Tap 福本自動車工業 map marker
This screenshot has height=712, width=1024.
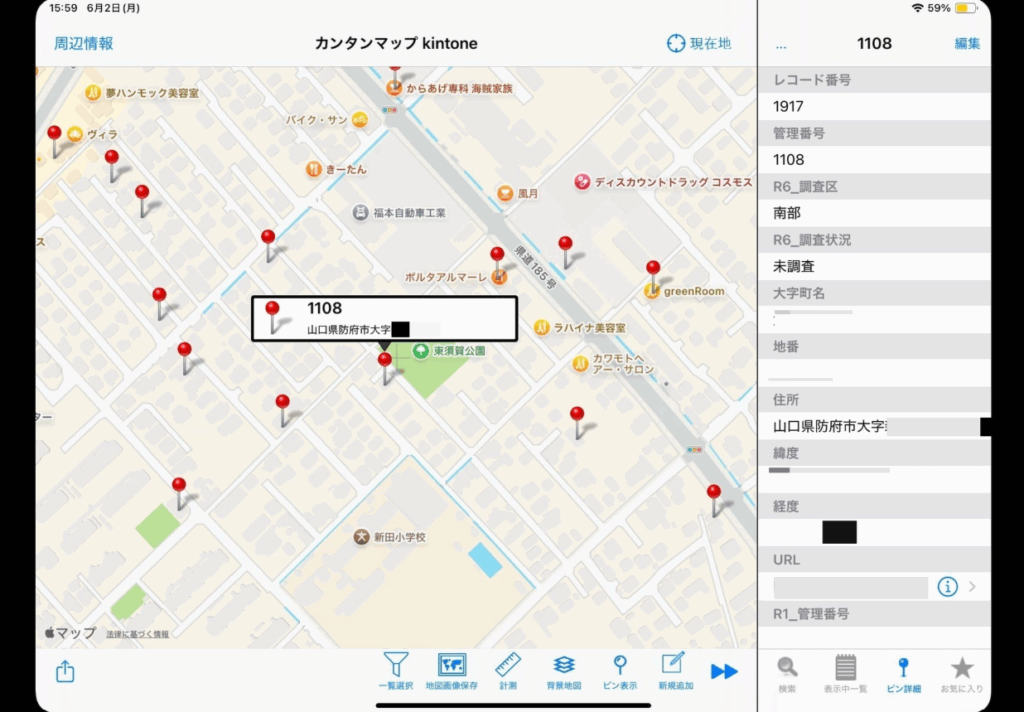click(360, 212)
